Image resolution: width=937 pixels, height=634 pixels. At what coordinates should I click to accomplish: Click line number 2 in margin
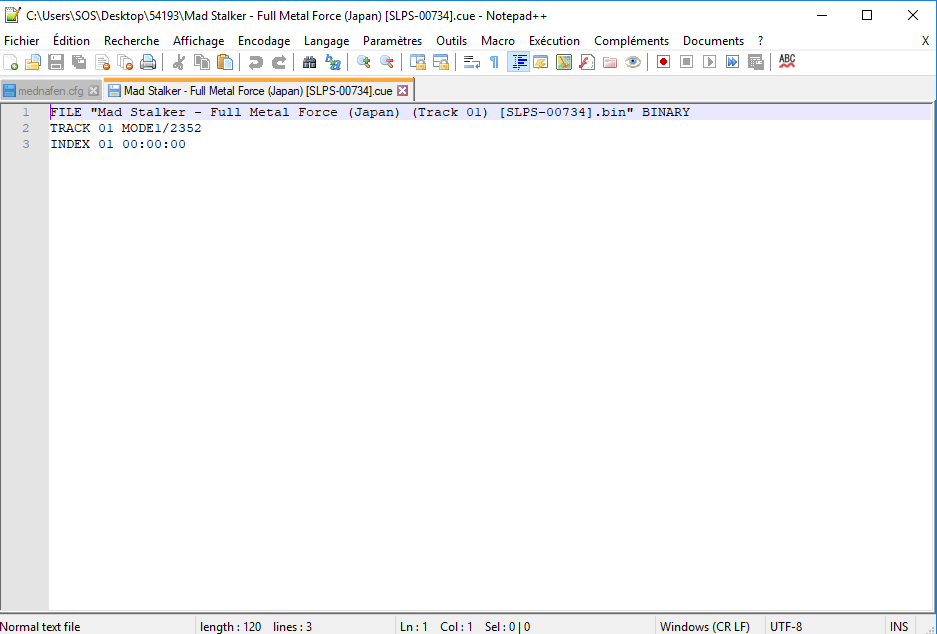26,128
